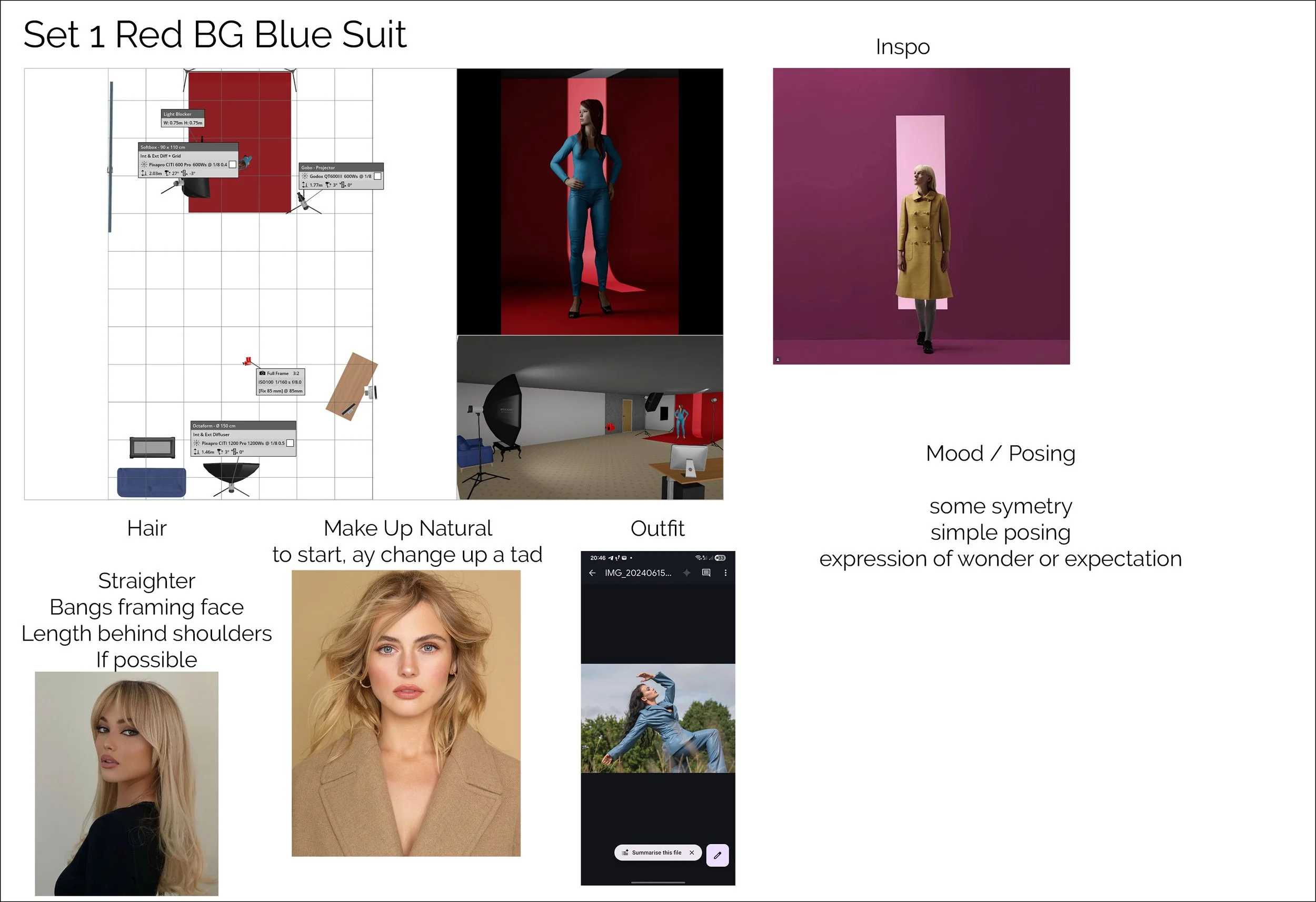Image resolution: width=1316 pixels, height=902 pixels.
Task: Click the sun icon beside Godox QT600III
Action: pos(305,177)
